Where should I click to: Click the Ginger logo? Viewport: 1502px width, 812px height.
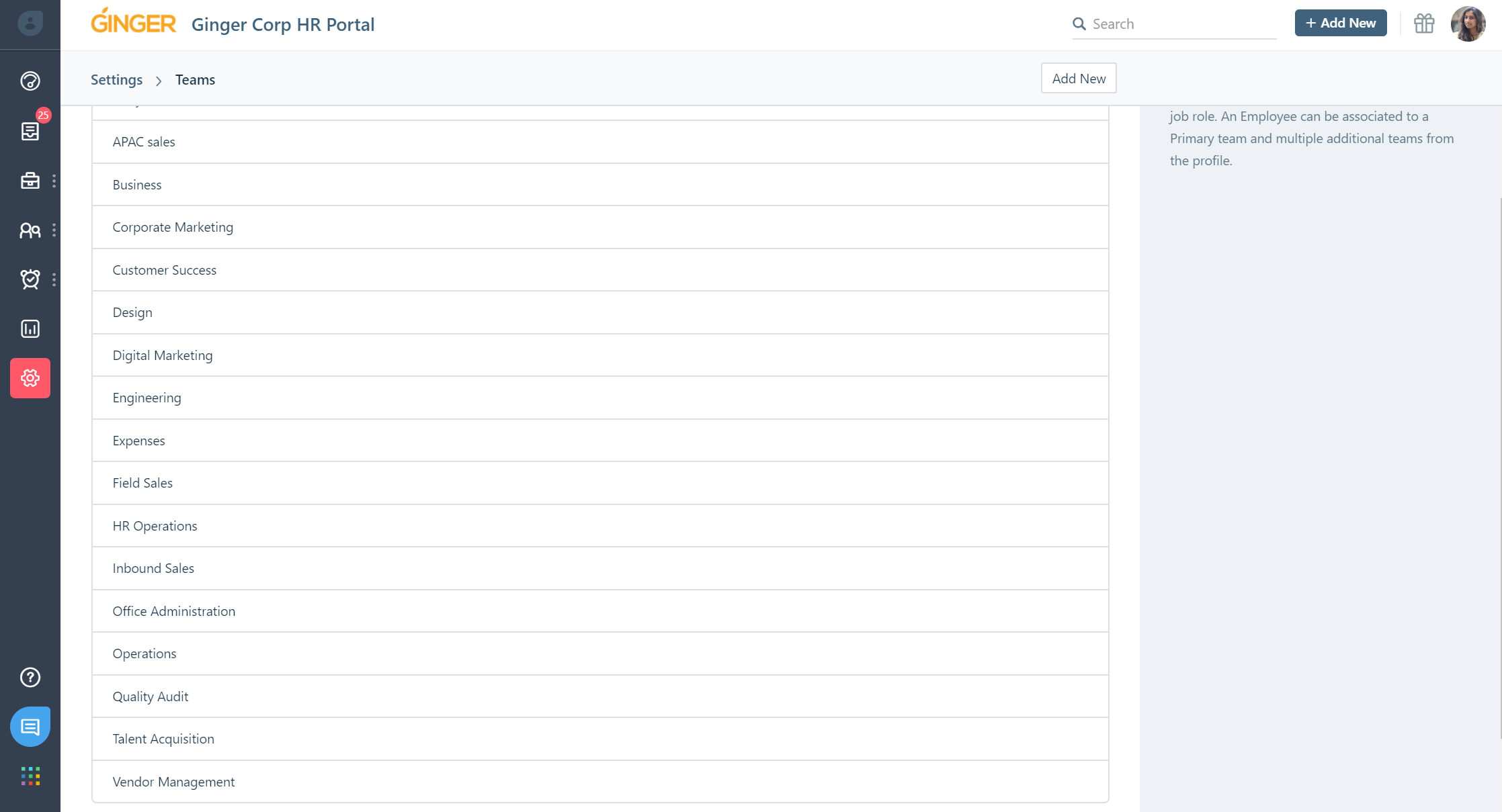tap(133, 21)
